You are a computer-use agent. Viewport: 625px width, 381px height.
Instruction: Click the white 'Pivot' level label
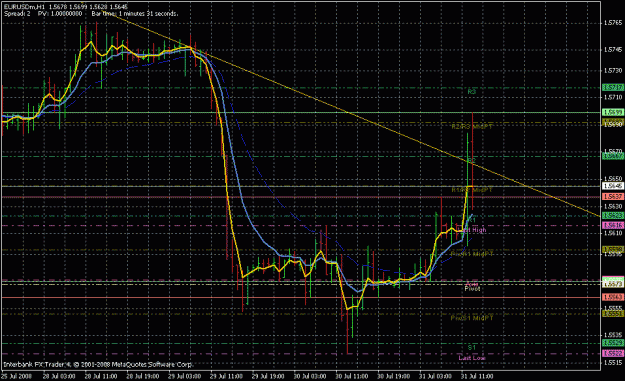click(472, 289)
